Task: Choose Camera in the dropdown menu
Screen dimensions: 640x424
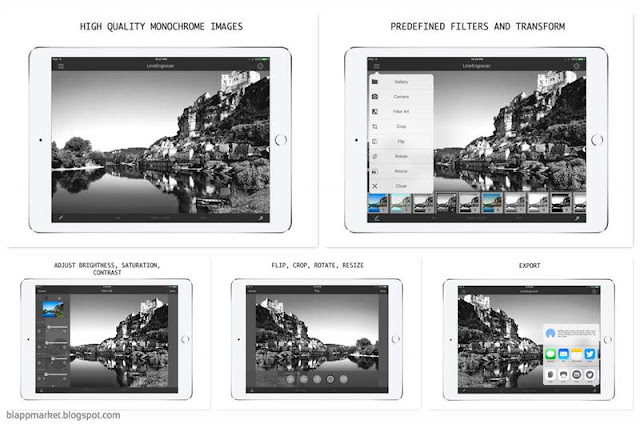Action: pos(401,97)
